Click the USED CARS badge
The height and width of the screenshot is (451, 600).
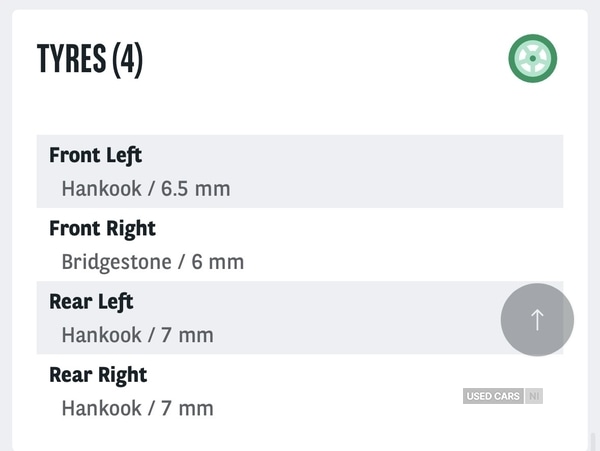click(493, 397)
